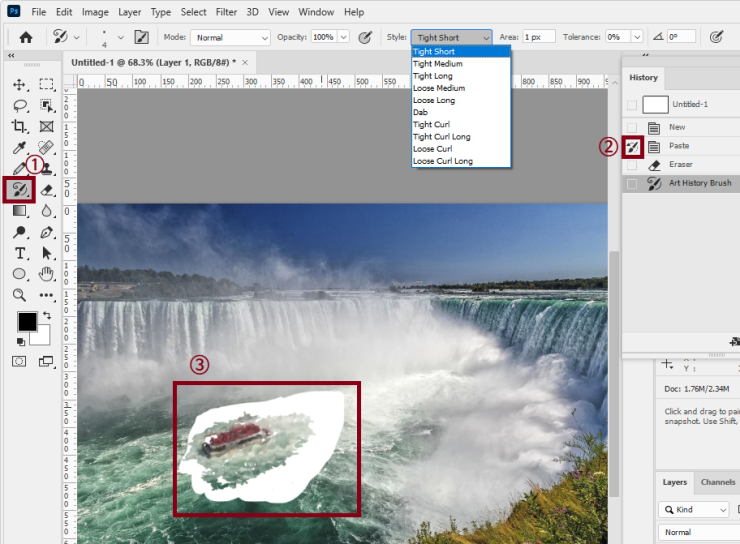Select the Move tool

pyautogui.click(x=19, y=84)
